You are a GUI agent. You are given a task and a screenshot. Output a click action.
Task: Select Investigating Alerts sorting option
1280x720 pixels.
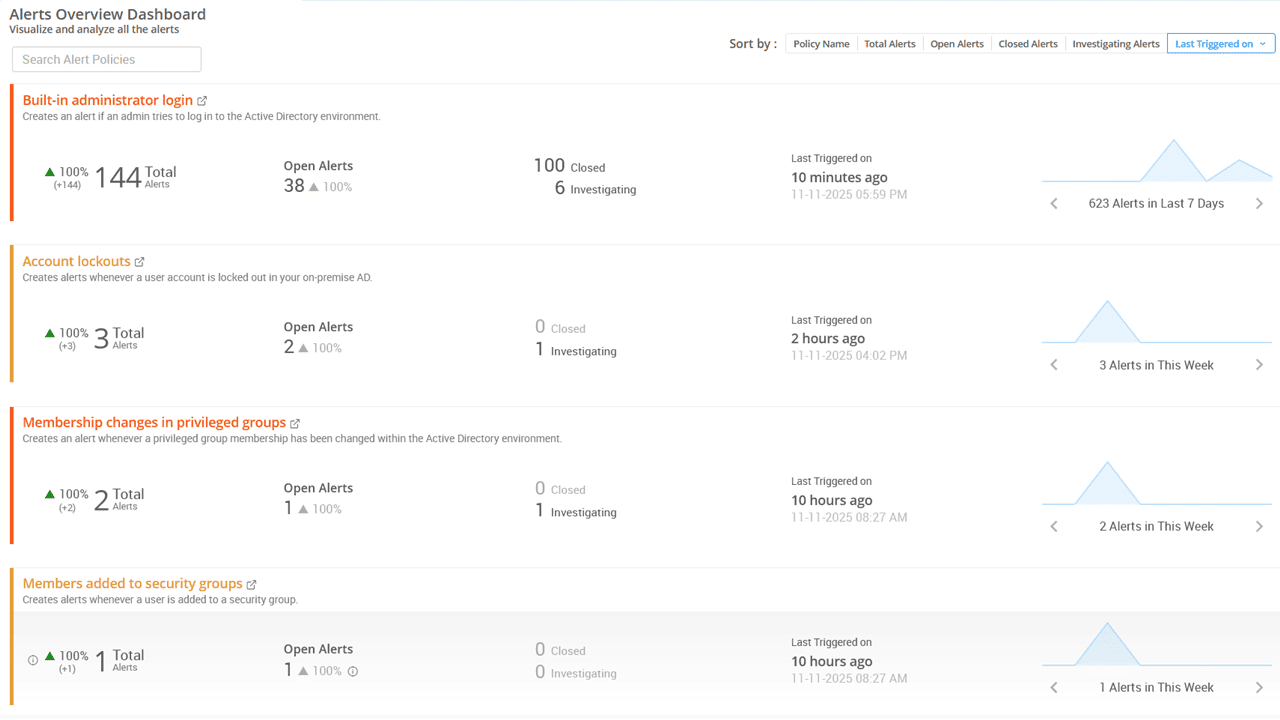(x=1116, y=43)
